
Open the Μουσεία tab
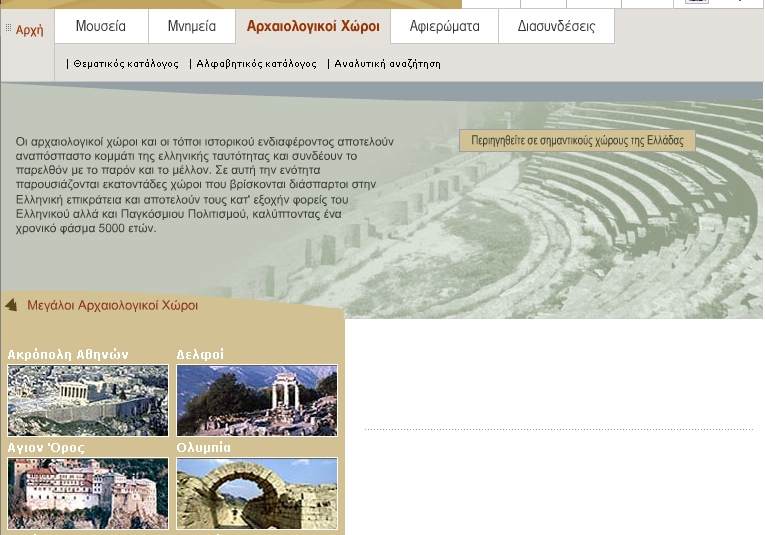click(101, 26)
